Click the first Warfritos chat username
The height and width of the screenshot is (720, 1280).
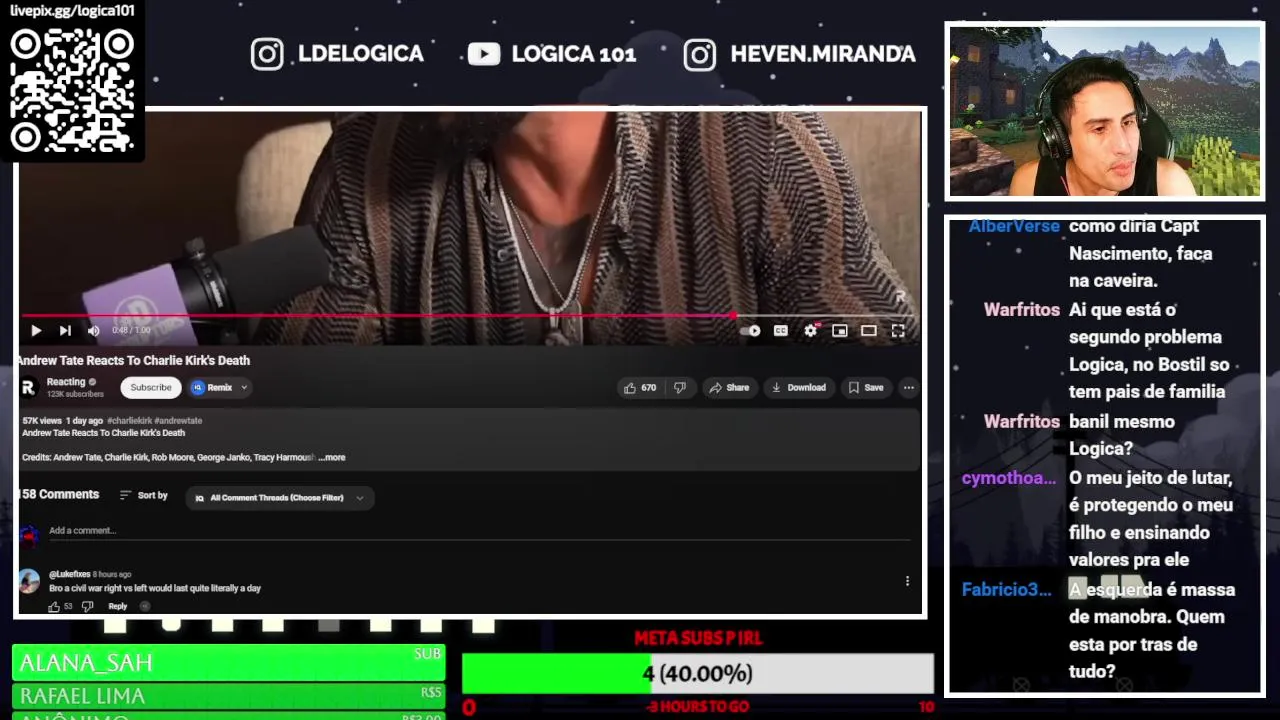tap(1022, 310)
